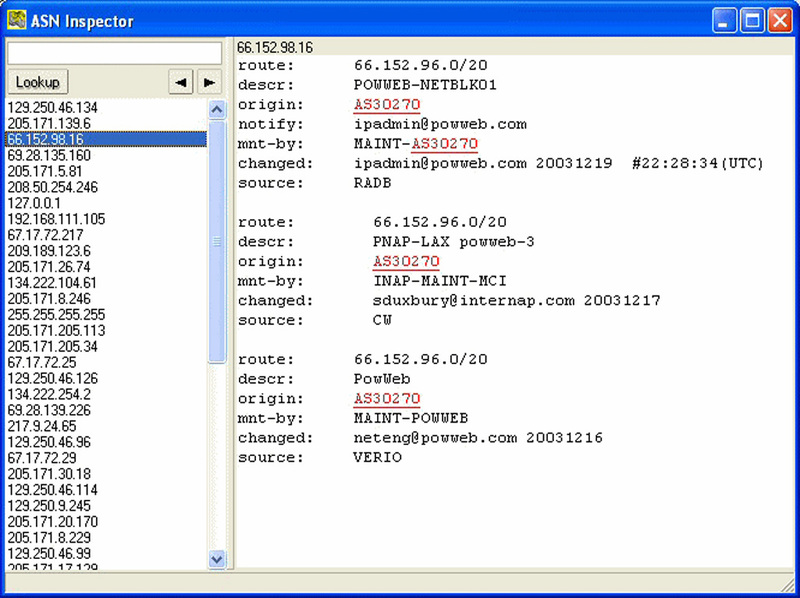This screenshot has height=598, width=800.
Task: Focus the IP address input field
Action: (x=114, y=53)
